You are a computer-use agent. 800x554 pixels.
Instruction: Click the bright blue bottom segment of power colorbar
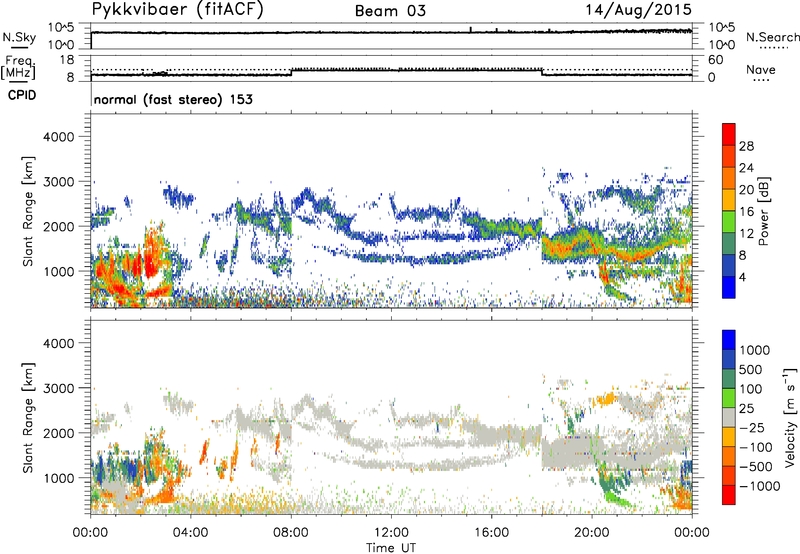(x=729, y=288)
